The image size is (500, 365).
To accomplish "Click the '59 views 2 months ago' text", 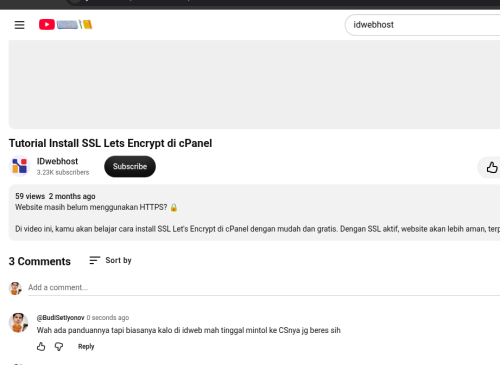I will point(55,196).
